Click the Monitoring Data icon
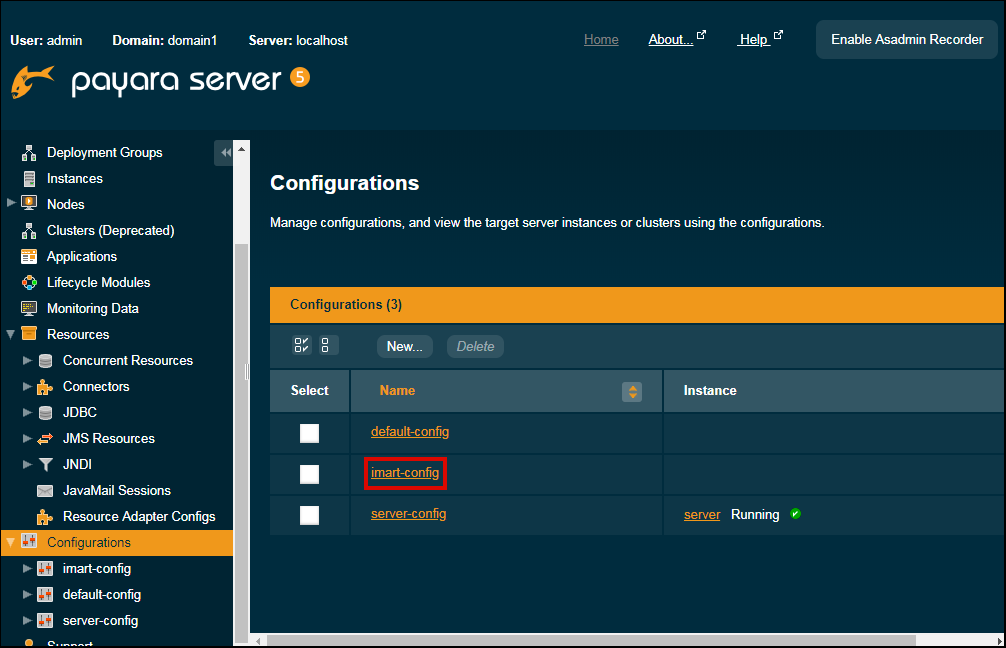The height and width of the screenshot is (648, 1006). pyautogui.click(x=29, y=309)
